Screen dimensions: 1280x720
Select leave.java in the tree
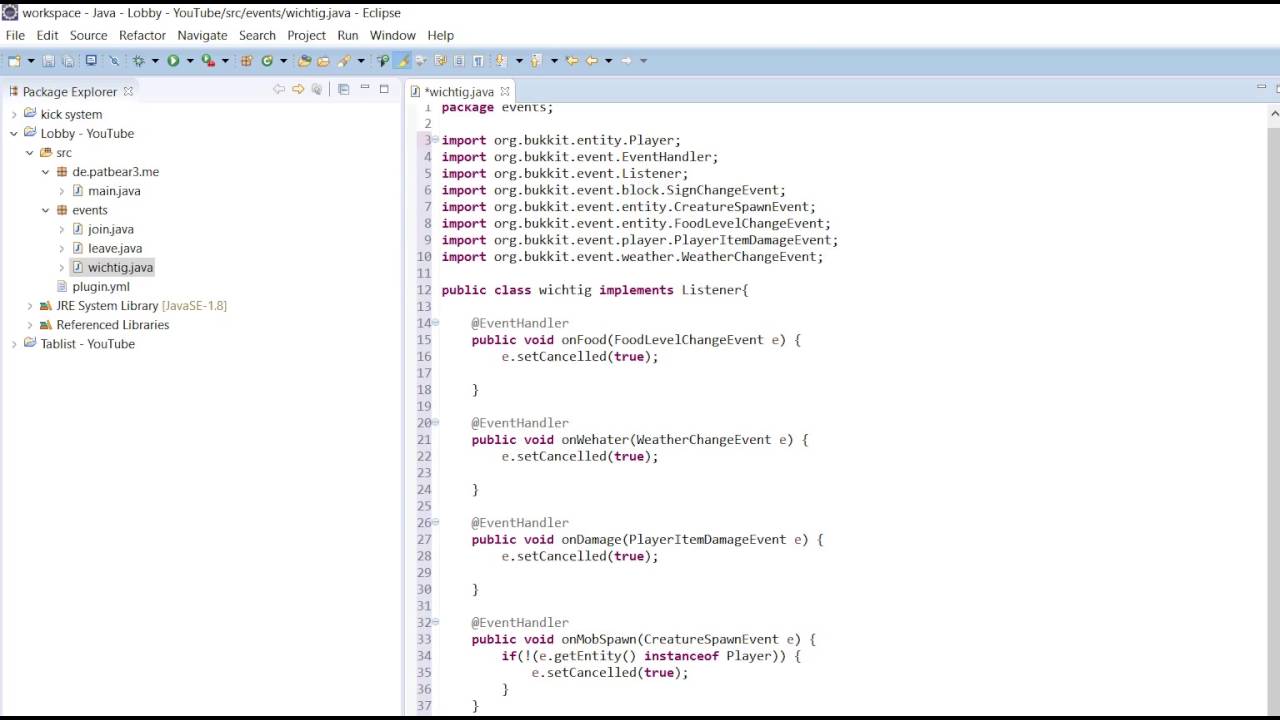coord(115,248)
